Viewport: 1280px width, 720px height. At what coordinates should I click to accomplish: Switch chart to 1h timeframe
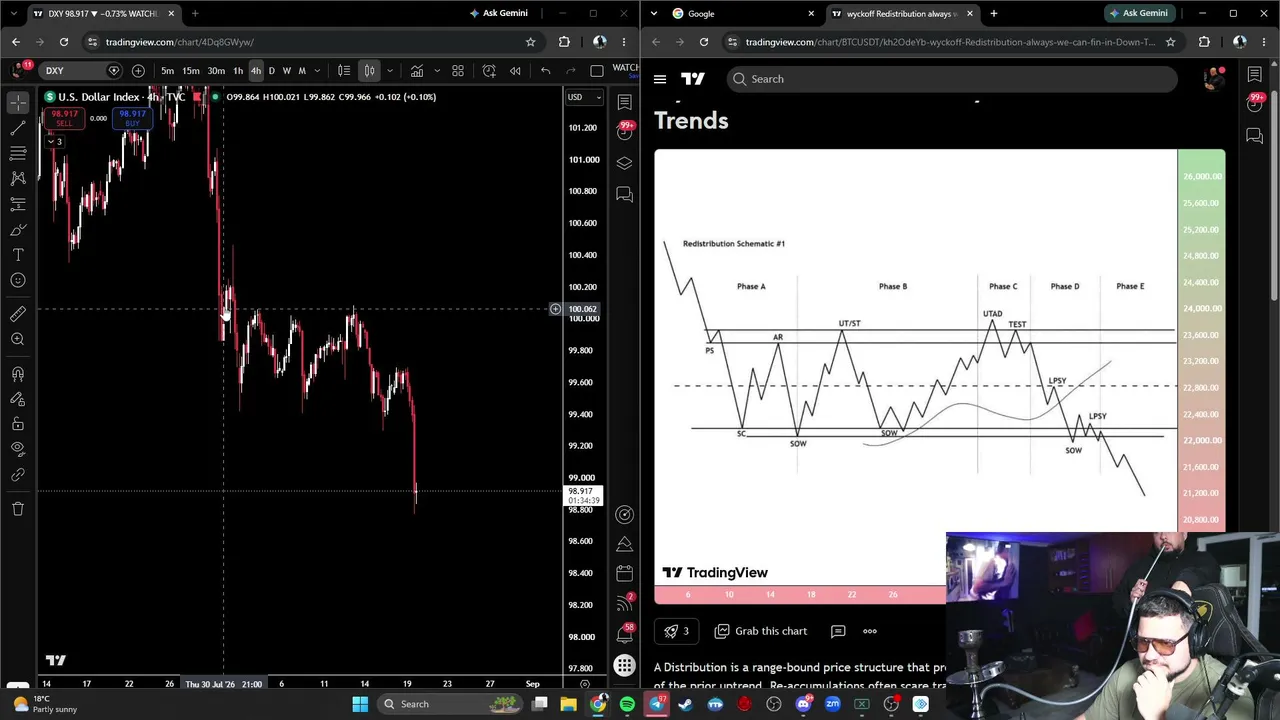(x=238, y=71)
